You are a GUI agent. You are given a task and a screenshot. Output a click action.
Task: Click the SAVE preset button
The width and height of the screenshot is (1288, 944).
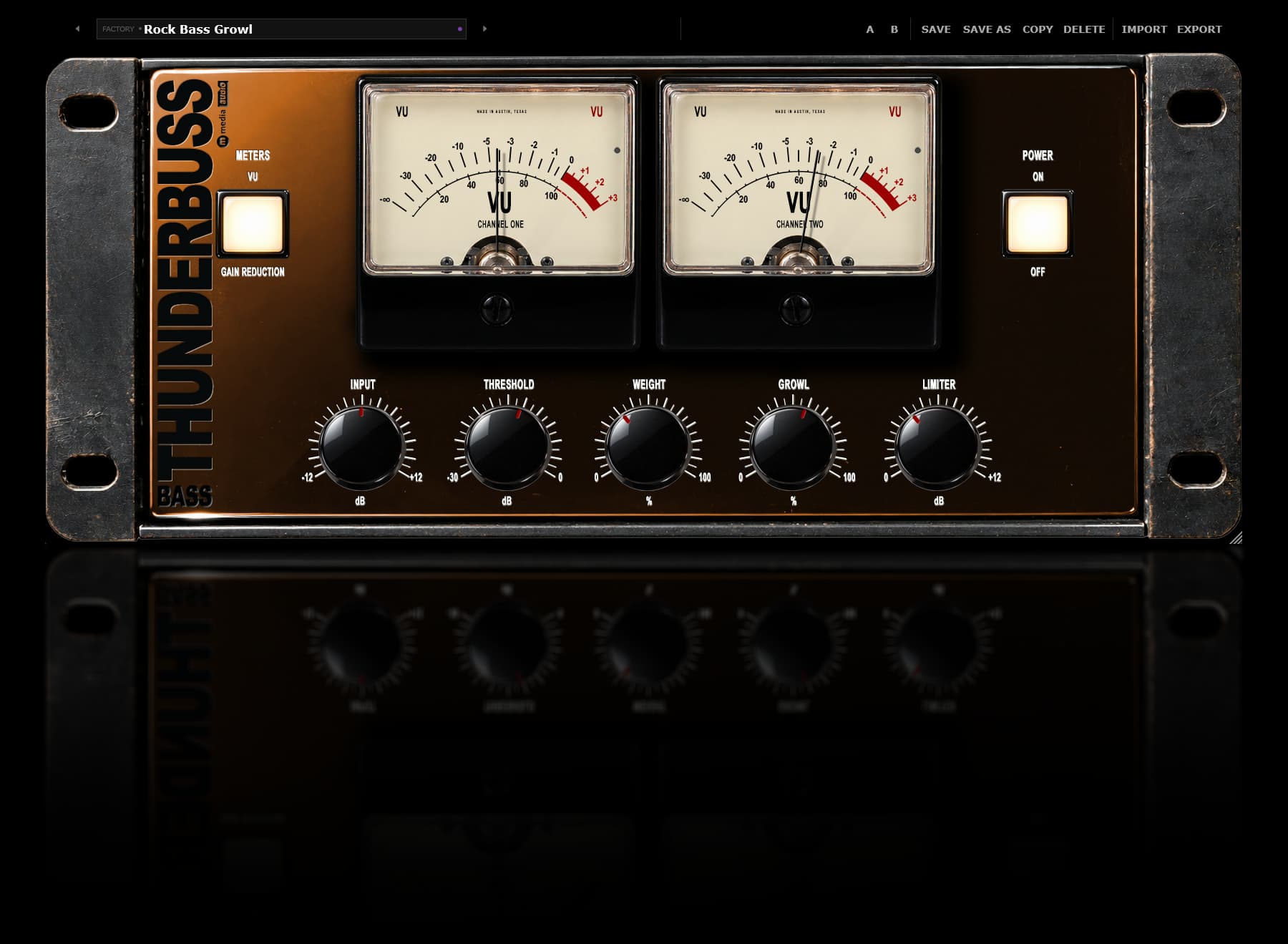click(936, 29)
